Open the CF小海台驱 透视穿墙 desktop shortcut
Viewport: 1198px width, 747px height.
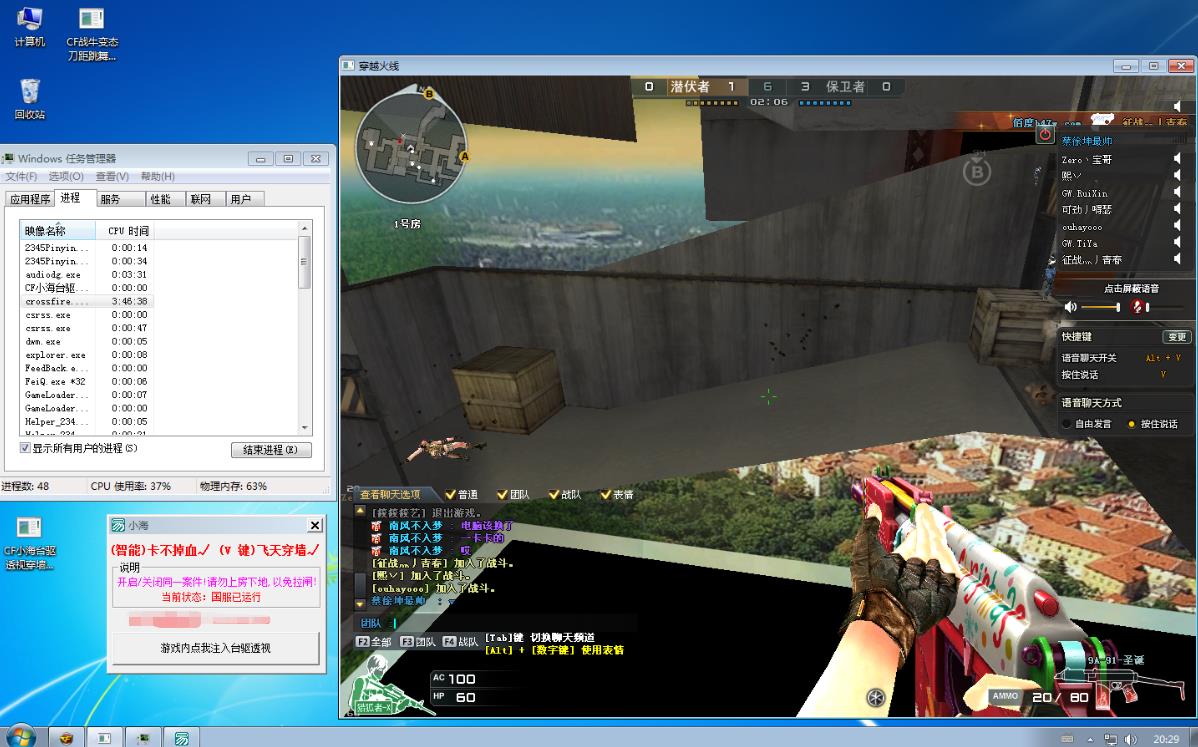coord(30,544)
